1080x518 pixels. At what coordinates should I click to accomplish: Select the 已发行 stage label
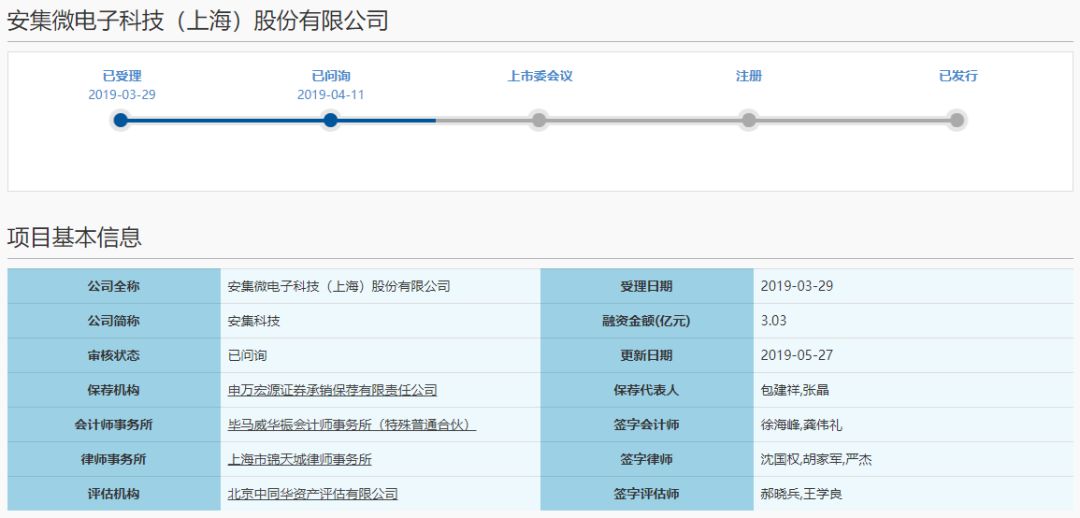(x=958, y=76)
